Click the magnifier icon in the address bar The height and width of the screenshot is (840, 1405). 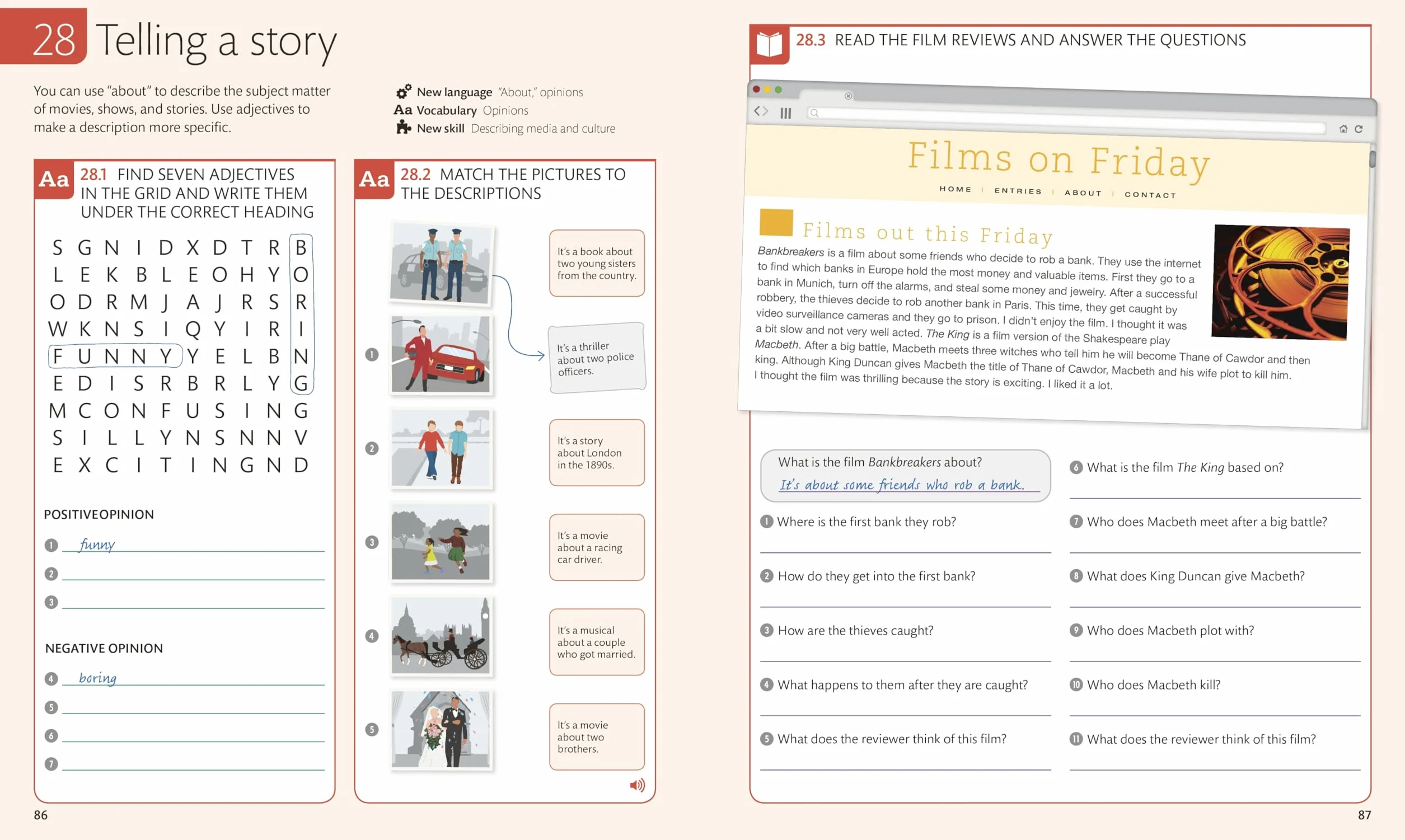coord(814,113)
